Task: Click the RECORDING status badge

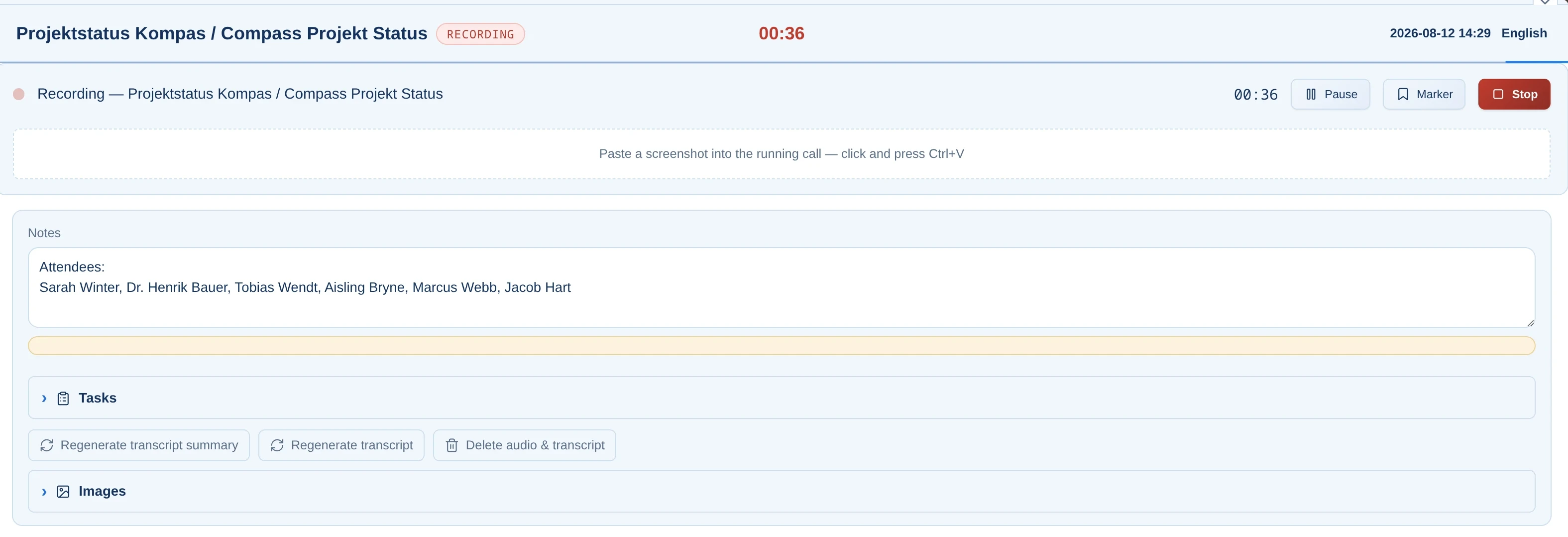Action: point(480,34)
